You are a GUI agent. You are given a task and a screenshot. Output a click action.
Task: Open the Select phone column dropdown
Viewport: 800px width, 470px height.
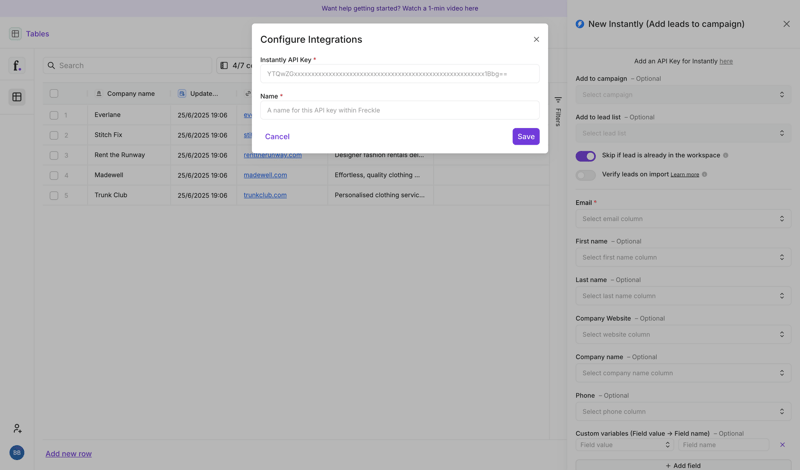click(683, 411)
